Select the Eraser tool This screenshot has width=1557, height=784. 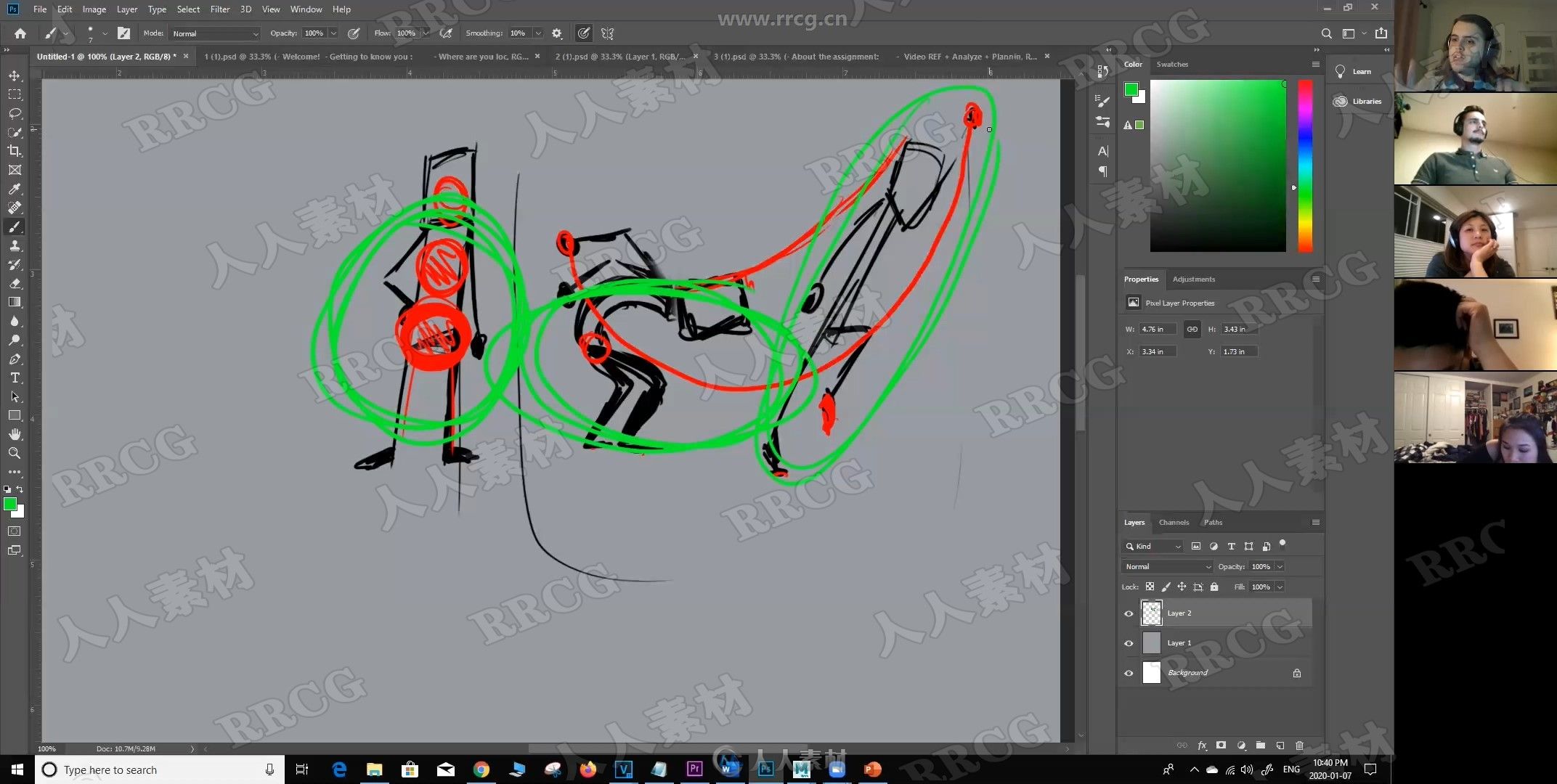pyautogui.click(x=15, y=283)
